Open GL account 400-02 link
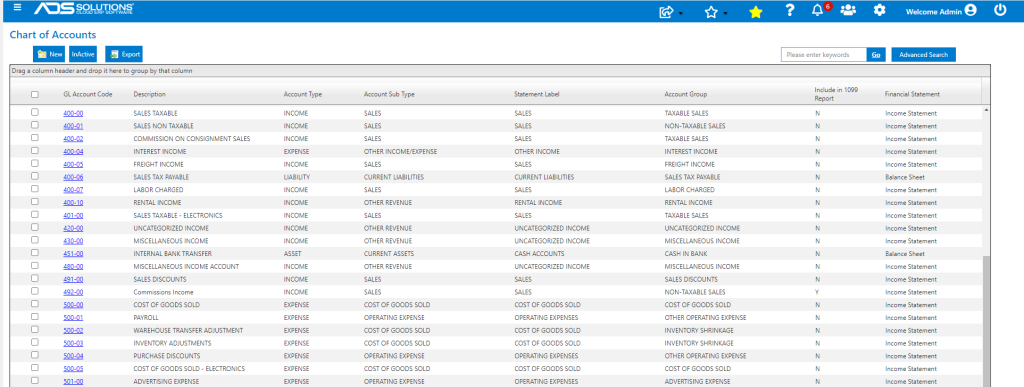The width and height of the screenshot is (1024, 387). pyautogui.click(x=73, y=139)
